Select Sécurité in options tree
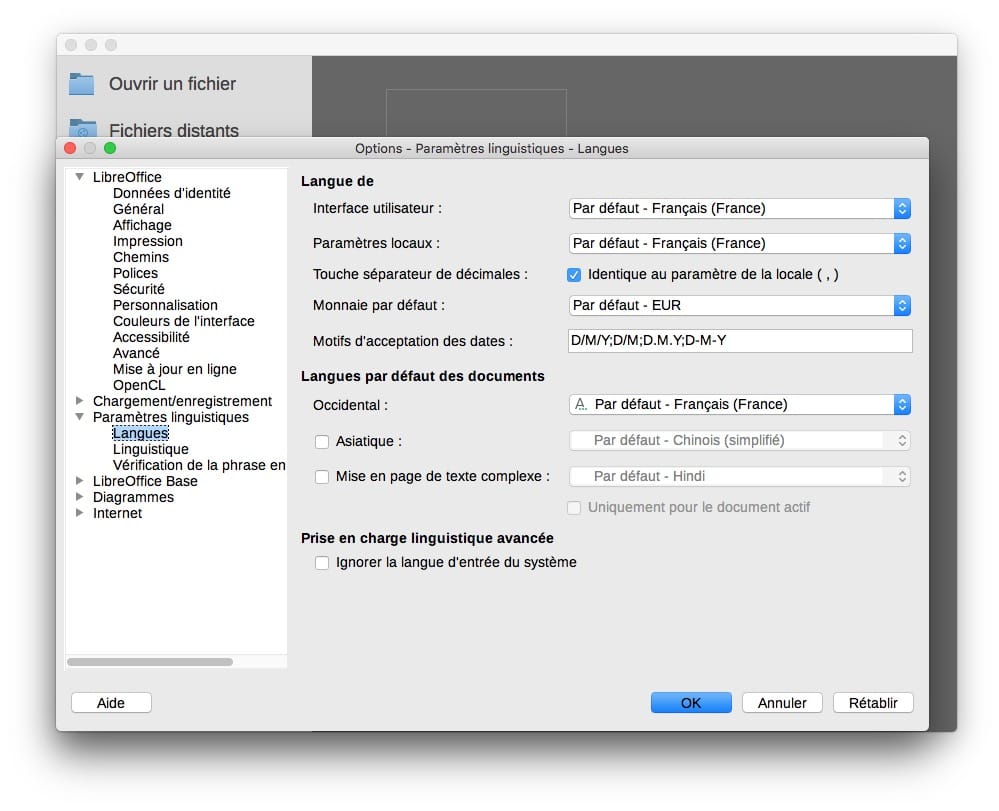 [x=139, y=289]
